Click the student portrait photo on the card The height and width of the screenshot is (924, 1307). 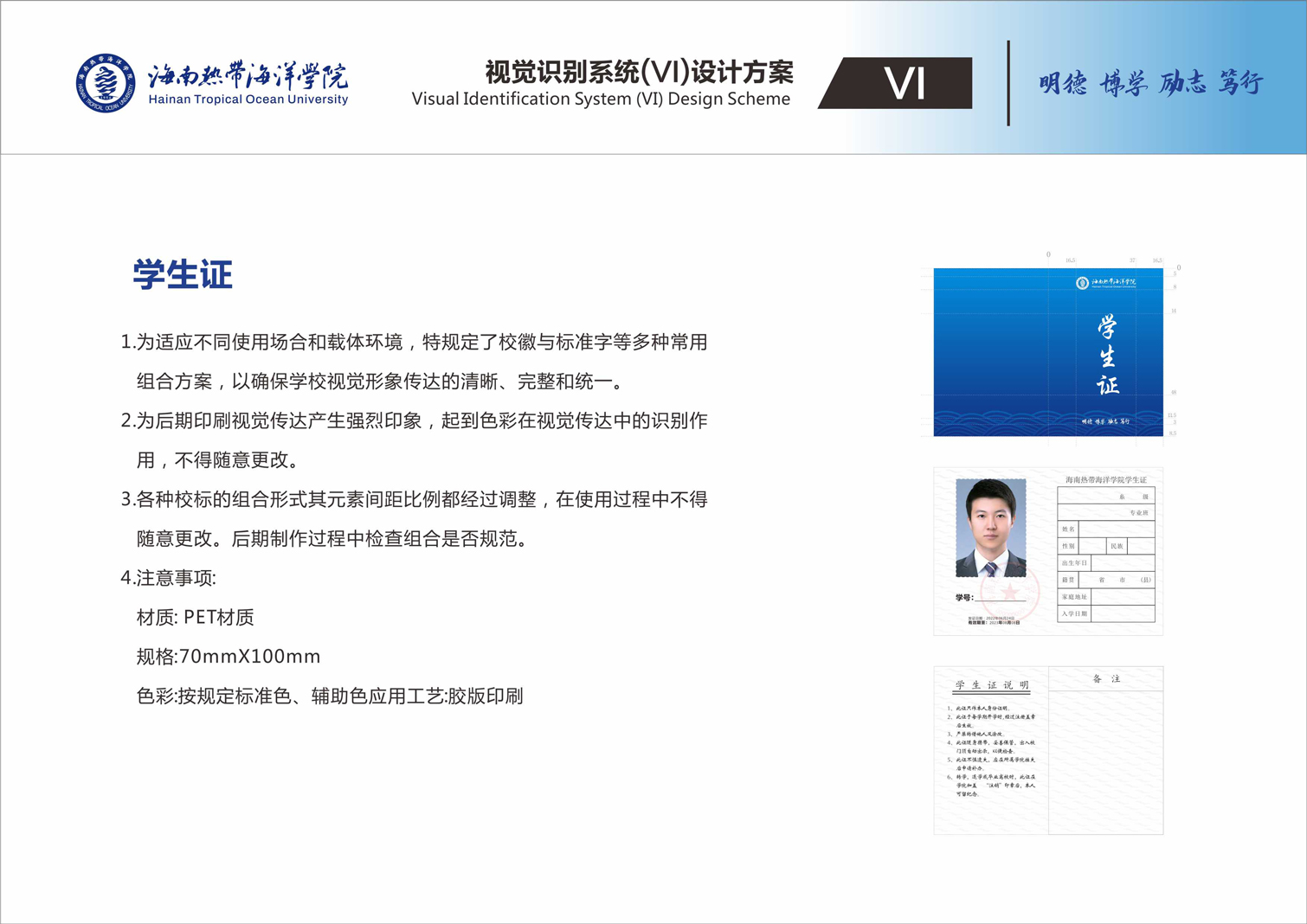pos(990,528)
